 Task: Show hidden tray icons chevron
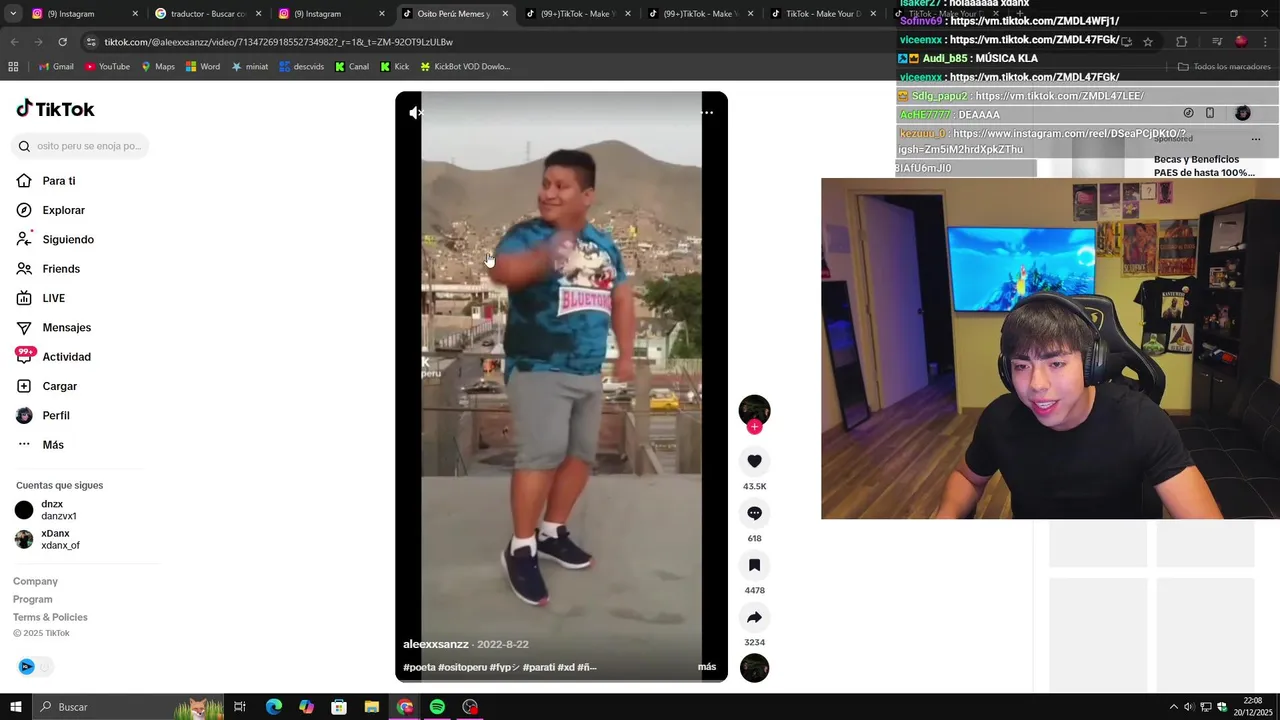[1174, 707]
